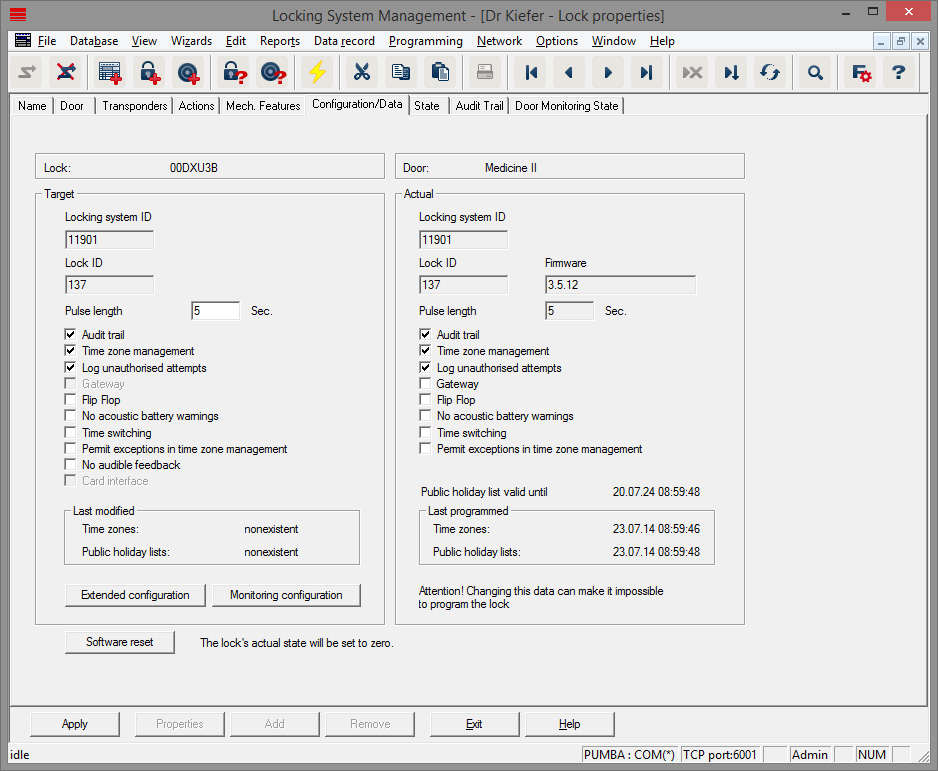Jump to last record using navigation arrow
This screenshot has width=938, height=771.
[646, 72]
